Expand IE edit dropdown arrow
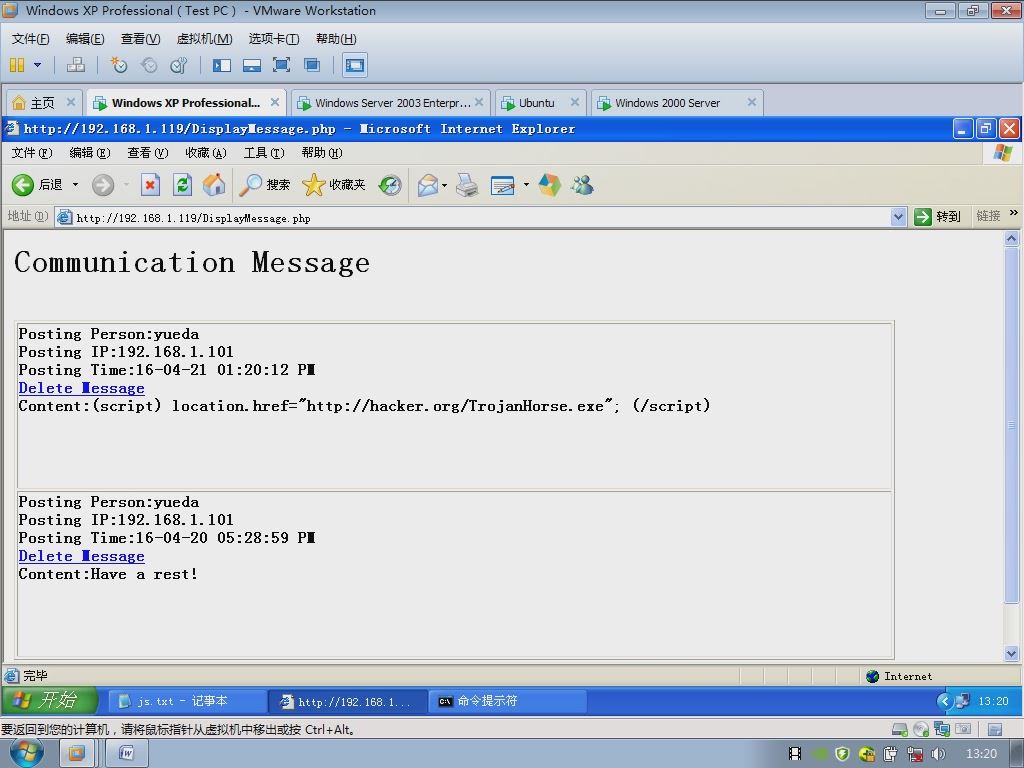Image resolution: width=1024 pixels, height=768 pixels. 526,185
